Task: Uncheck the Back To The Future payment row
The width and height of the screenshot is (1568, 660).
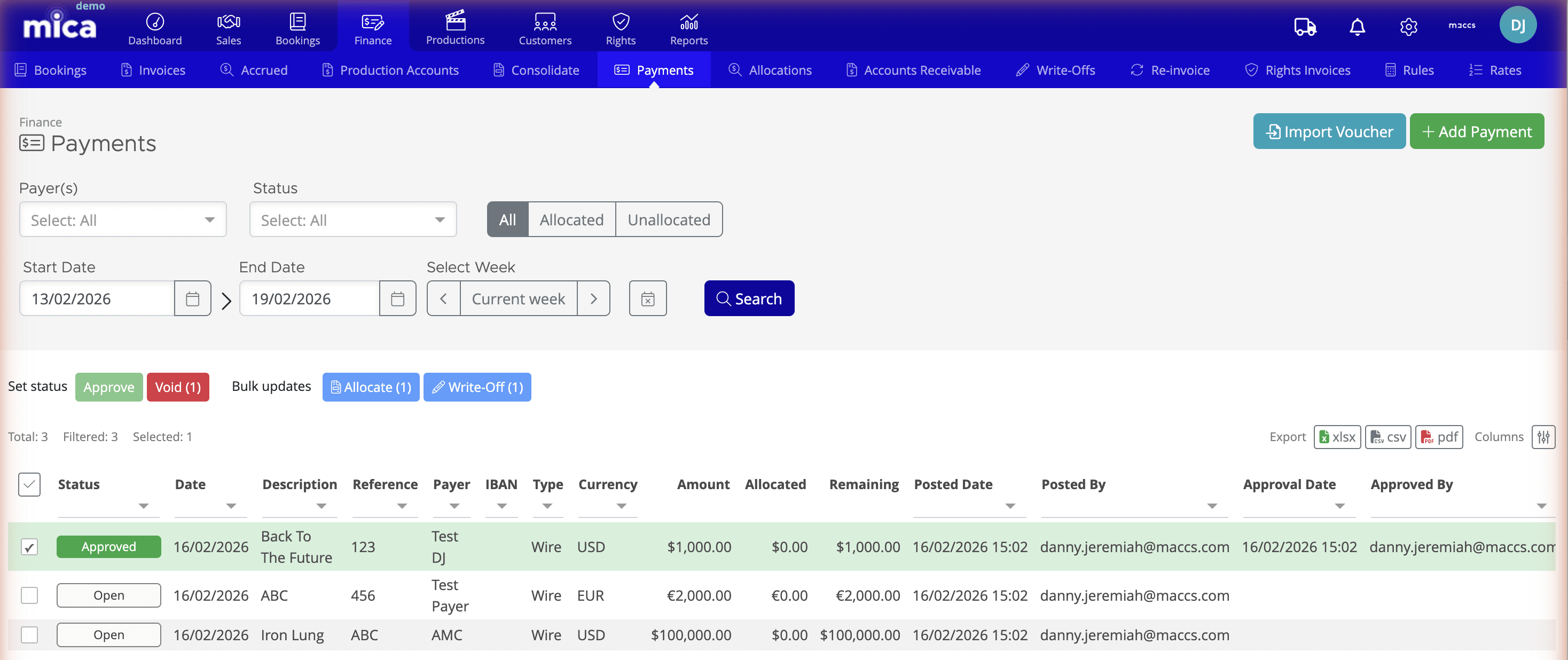Action: (x=29, y=546)
